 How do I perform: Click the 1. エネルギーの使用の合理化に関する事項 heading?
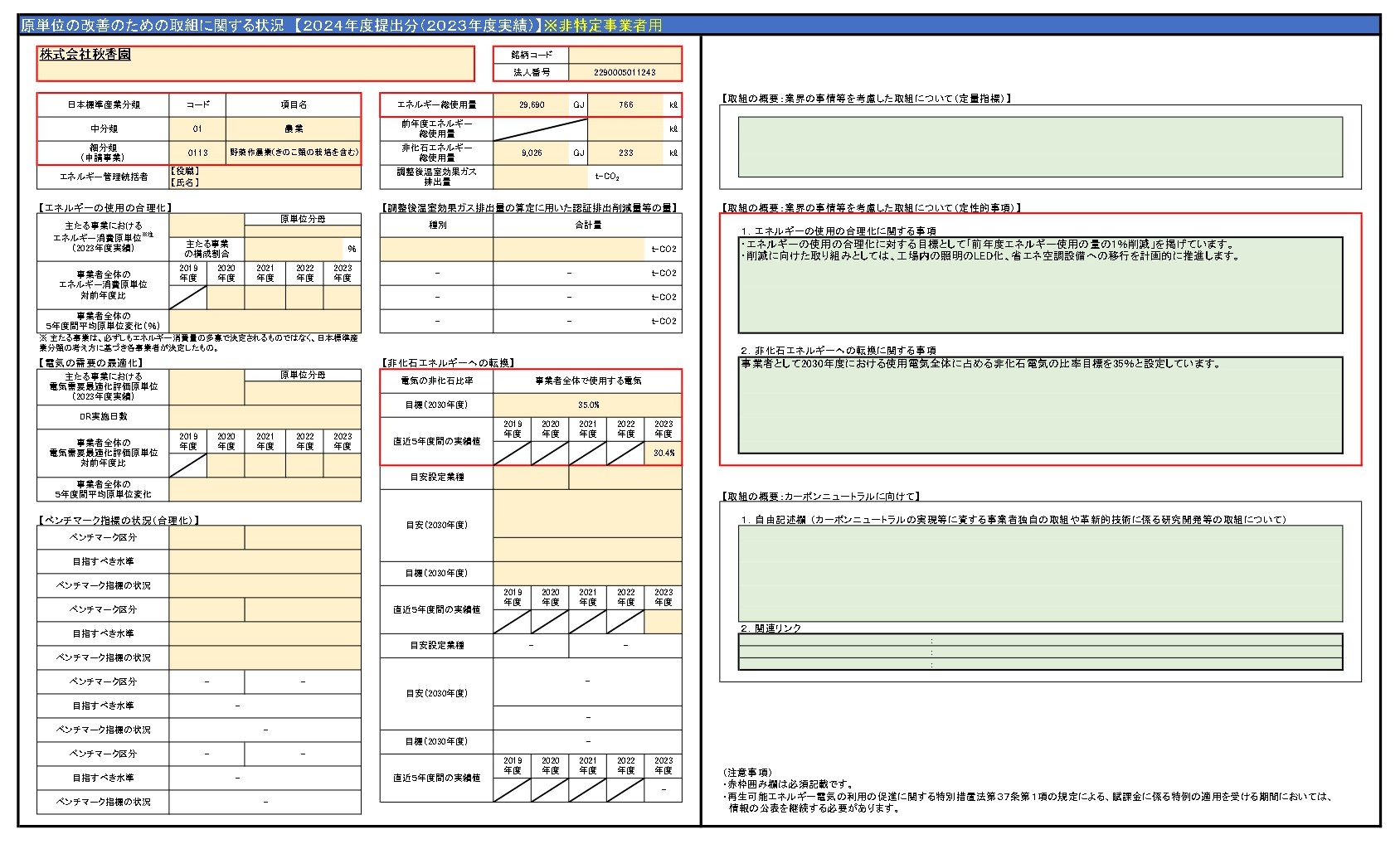(x=838, y=231)
